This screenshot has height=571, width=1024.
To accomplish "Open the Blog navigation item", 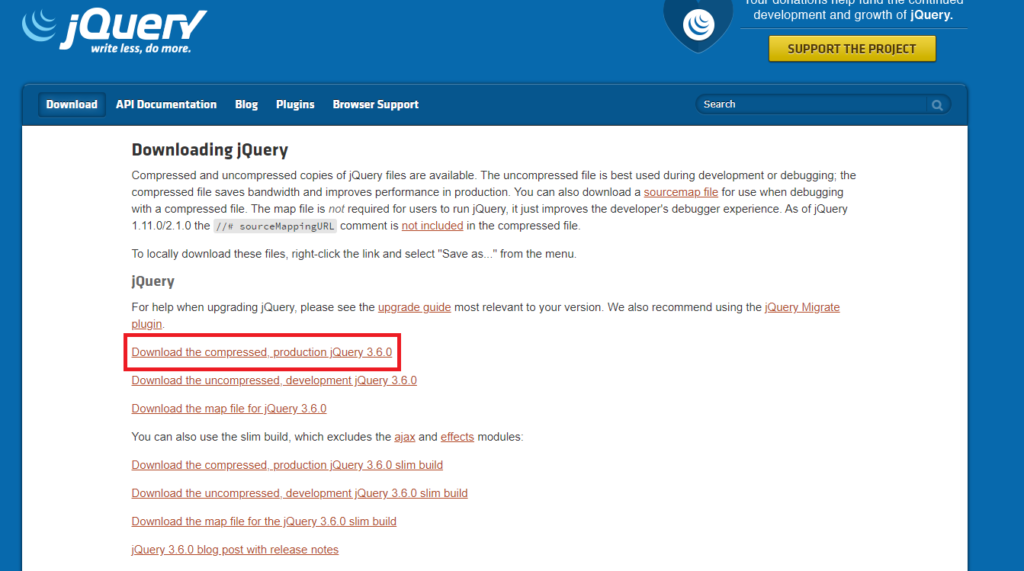I will pos(246,105).
